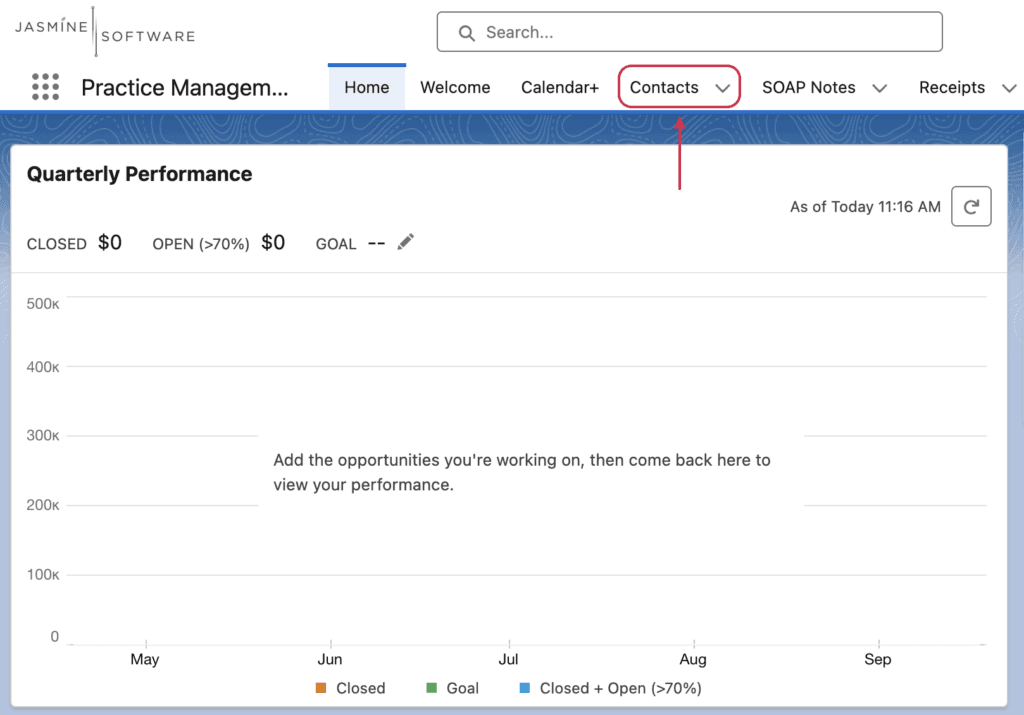Expand the Contacts tab dropdown arrow
This screenshot has width=1024, height=715.
(x=722, y=88)
